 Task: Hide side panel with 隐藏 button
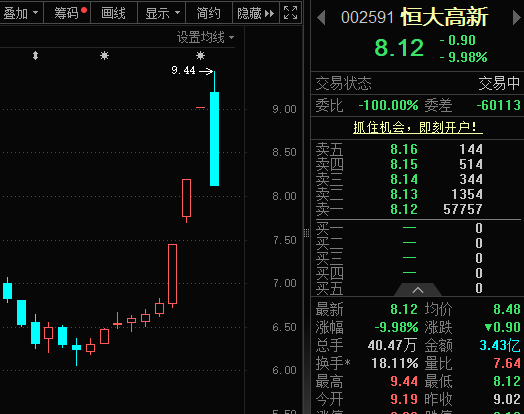point(256,13)
